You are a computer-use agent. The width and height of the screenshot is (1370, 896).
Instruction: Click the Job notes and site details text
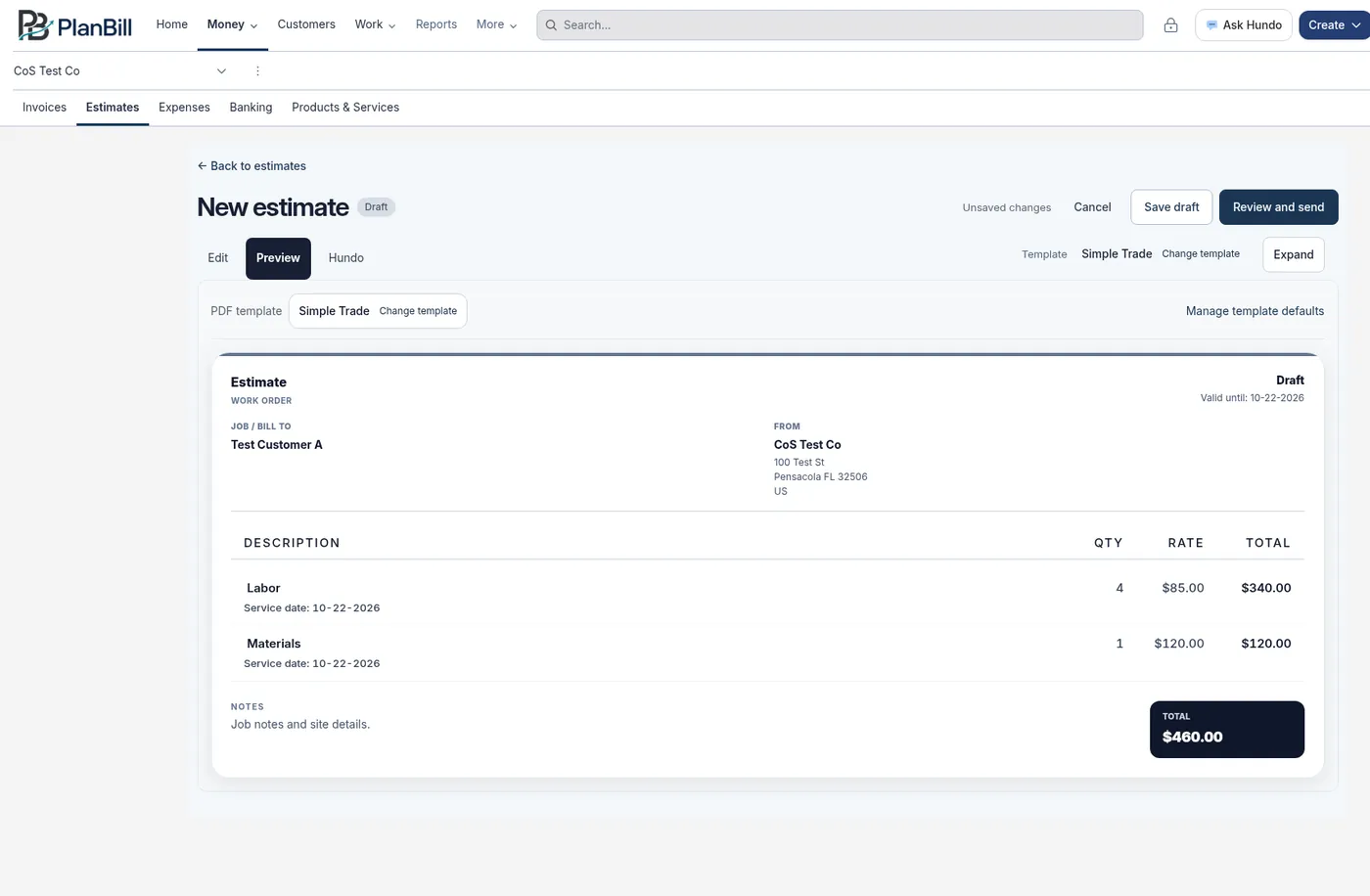point(300,725)
